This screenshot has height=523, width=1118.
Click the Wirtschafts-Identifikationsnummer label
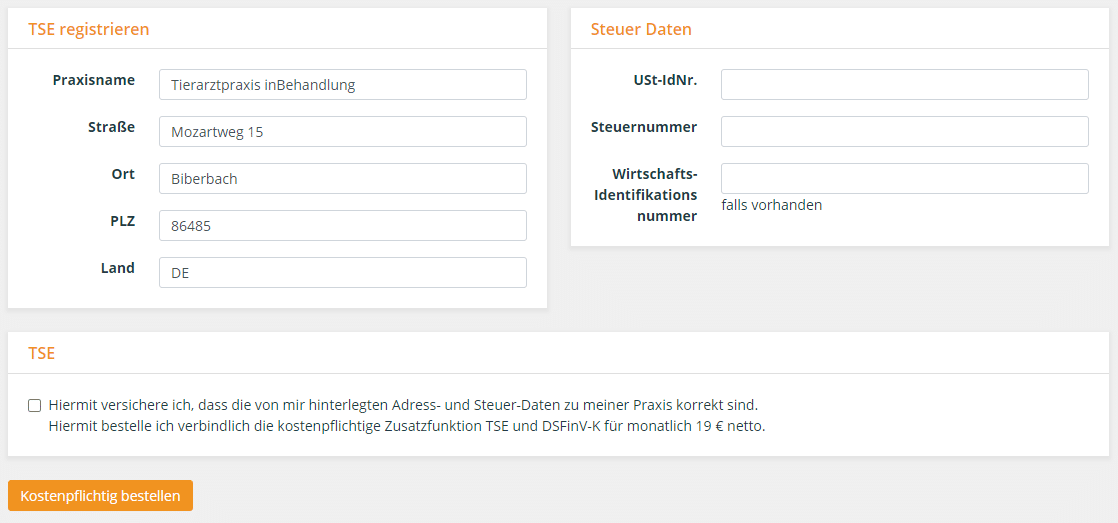tap(645, 195)
